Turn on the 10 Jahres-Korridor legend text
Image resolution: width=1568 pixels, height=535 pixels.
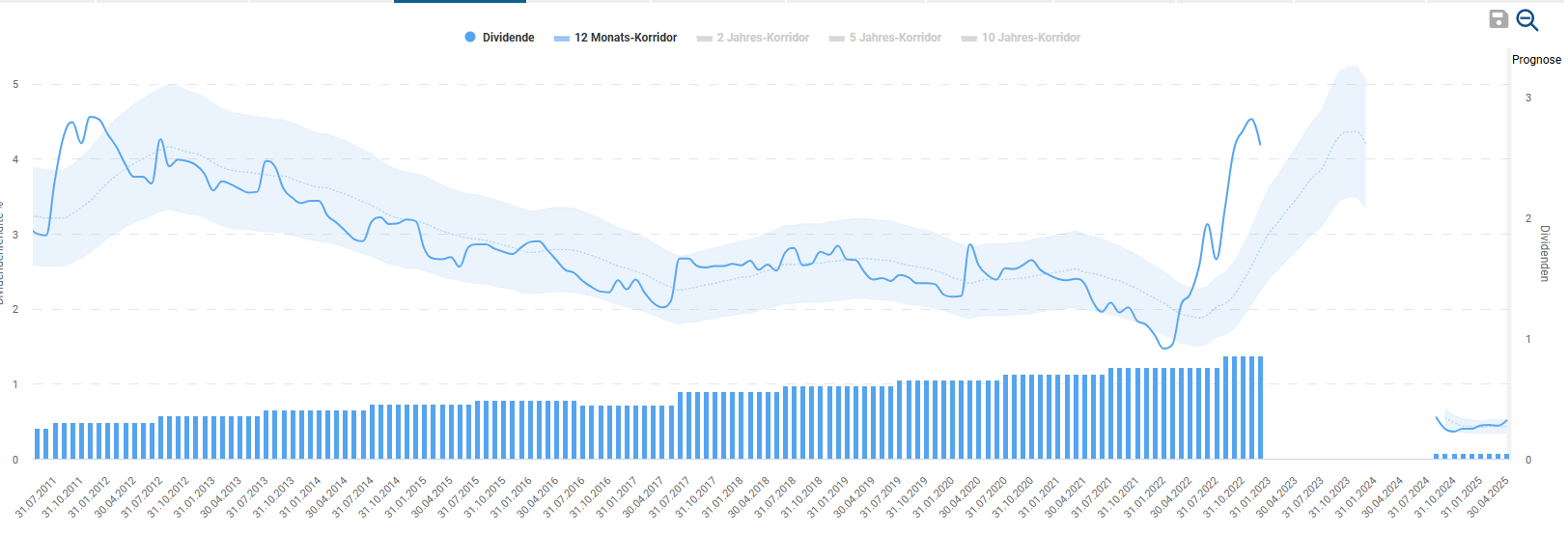(1030, 38)
